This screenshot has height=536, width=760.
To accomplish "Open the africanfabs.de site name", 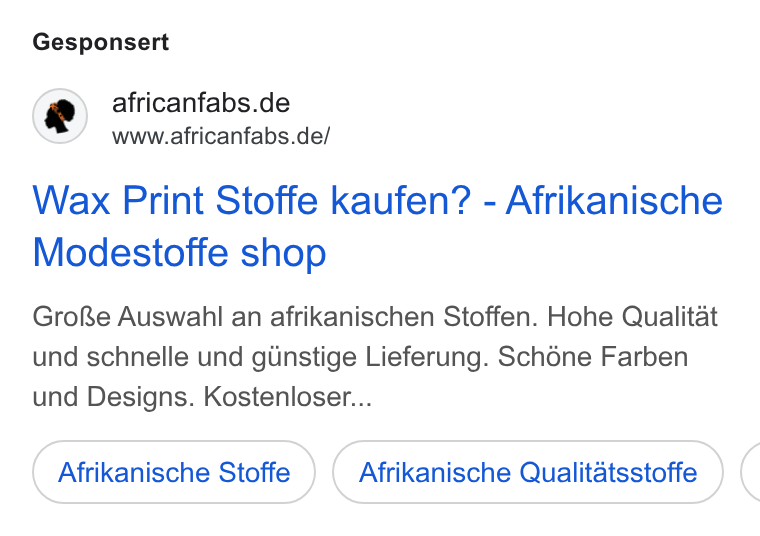I will coord(201,103).
